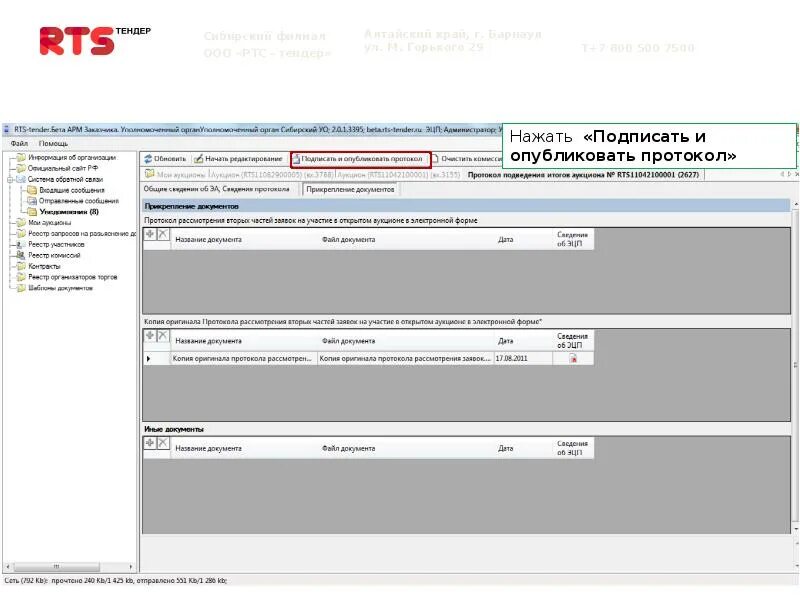Delete document in Иные документы section
This screenshot has width=800, height=600.
tap(163, 443)
